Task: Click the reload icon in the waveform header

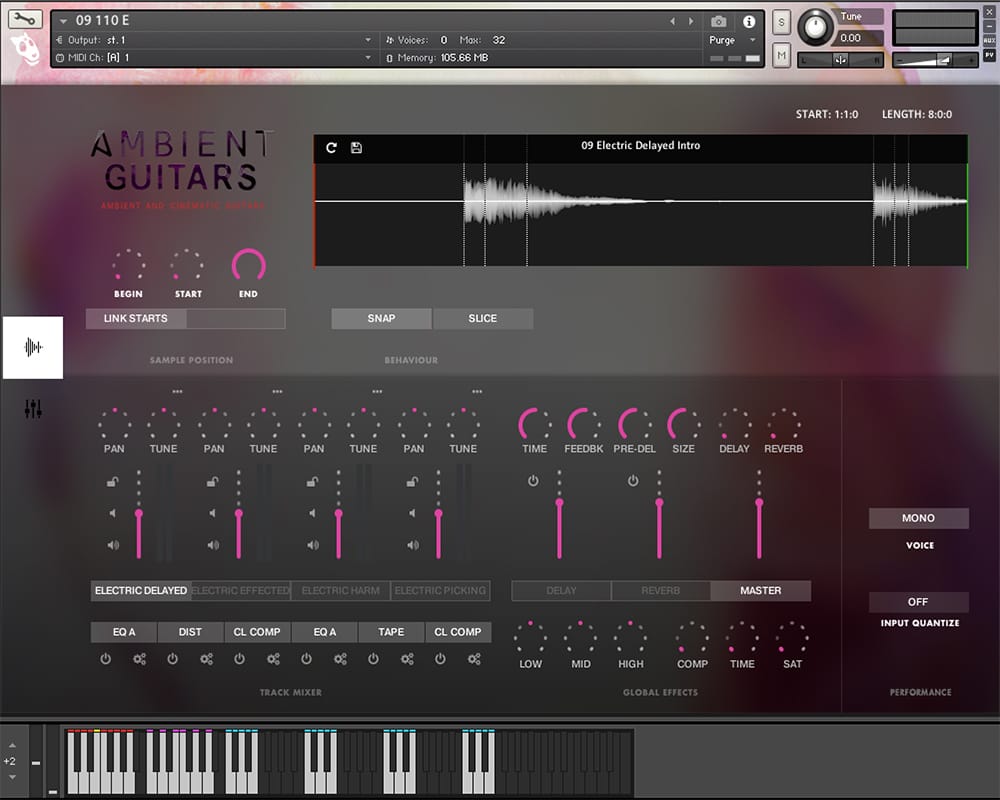Action: (x=332, y=148)
